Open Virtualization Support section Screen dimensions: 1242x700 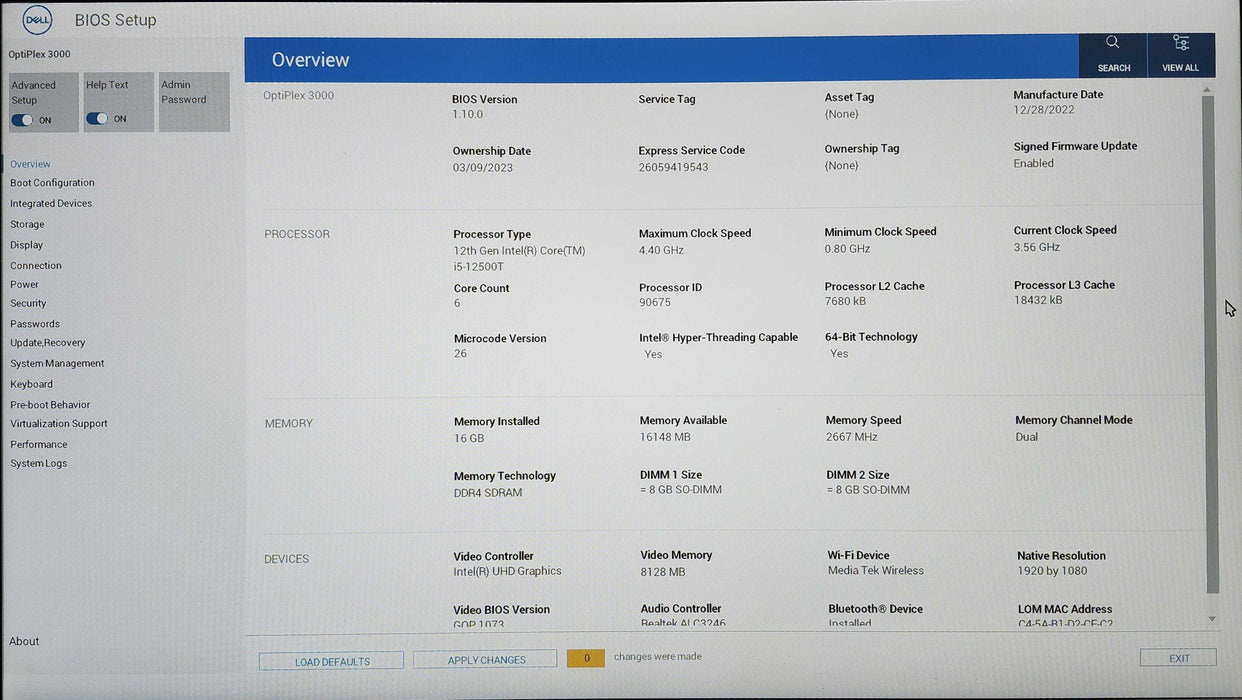click(x=59, y=424)
